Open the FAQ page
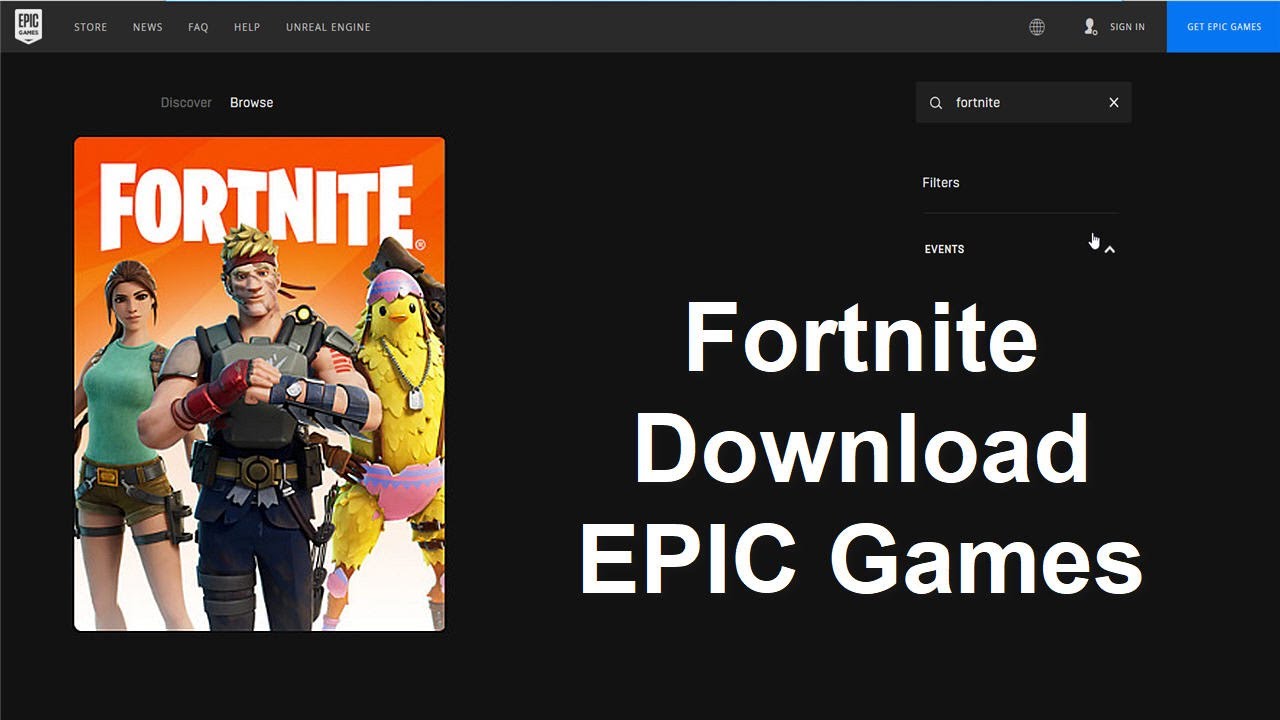1280x720 pixels. click(198, 27)
